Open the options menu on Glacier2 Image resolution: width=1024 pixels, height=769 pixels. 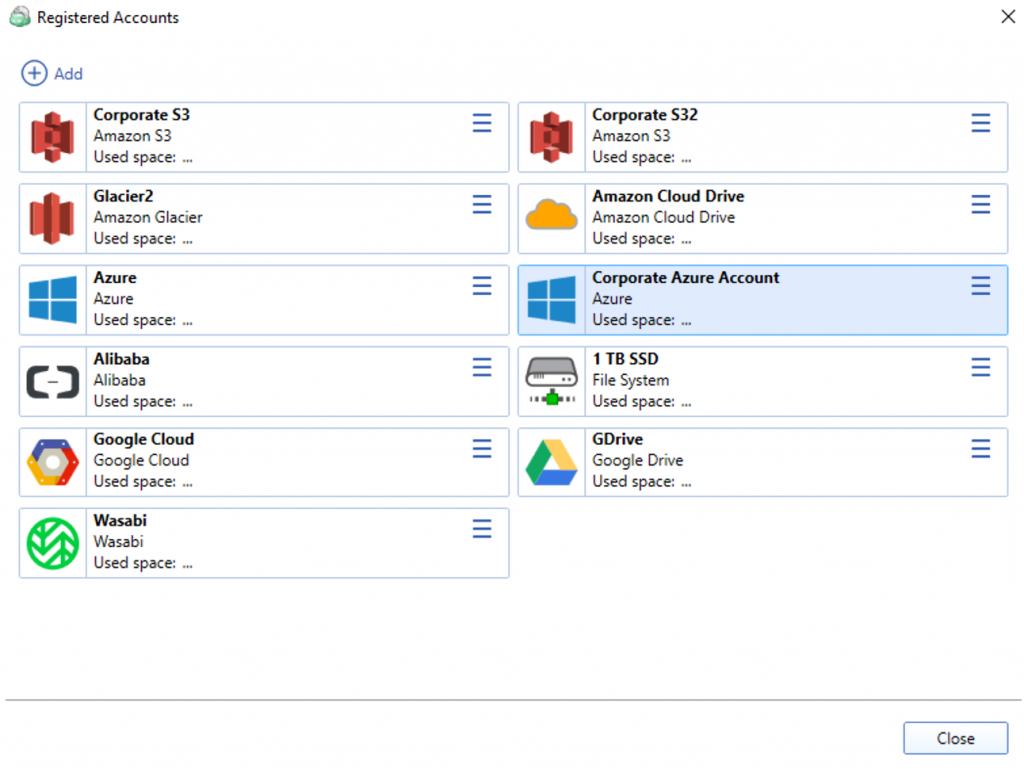coord(482,204)
